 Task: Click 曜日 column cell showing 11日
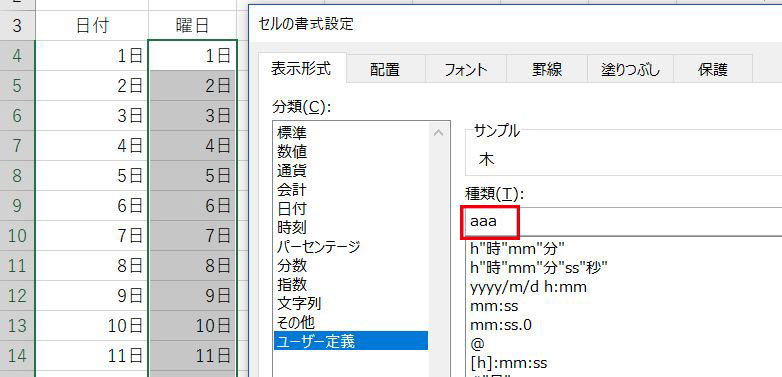(193, 355)
